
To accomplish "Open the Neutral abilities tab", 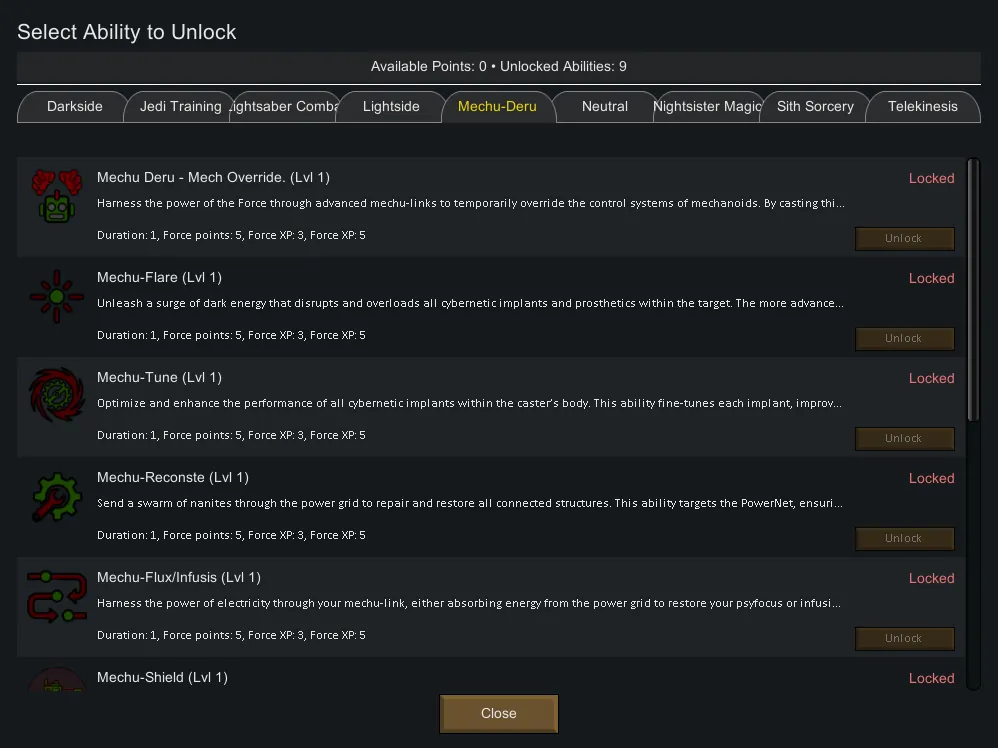I will (x=605, y=107).
